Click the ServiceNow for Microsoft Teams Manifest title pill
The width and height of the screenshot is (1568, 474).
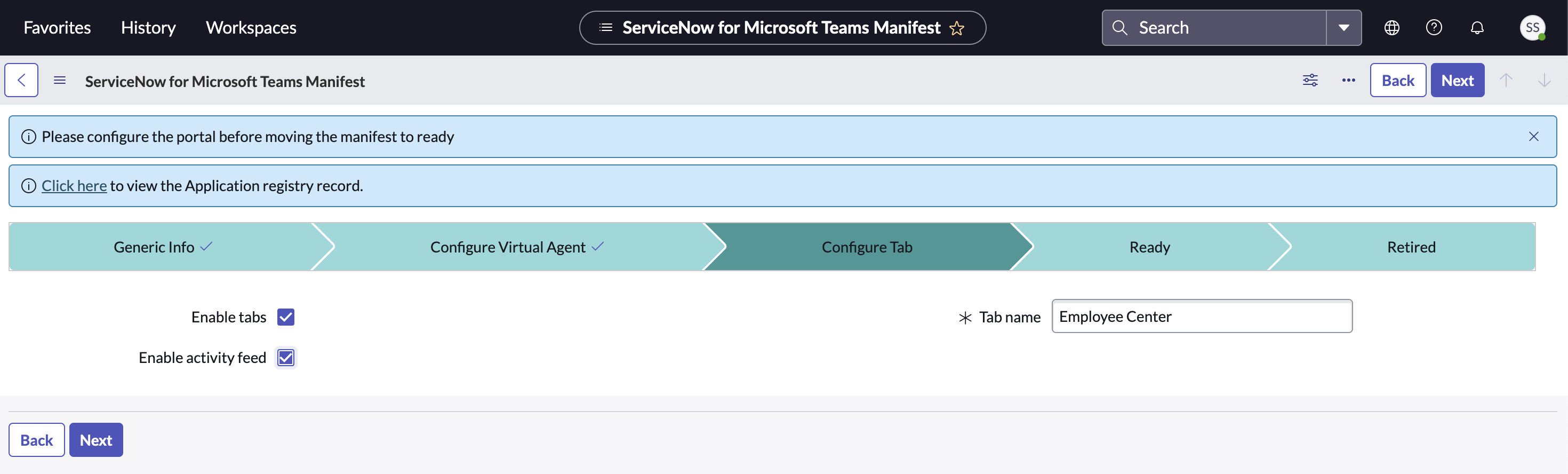pyautogui.click(x=782, y=27)
